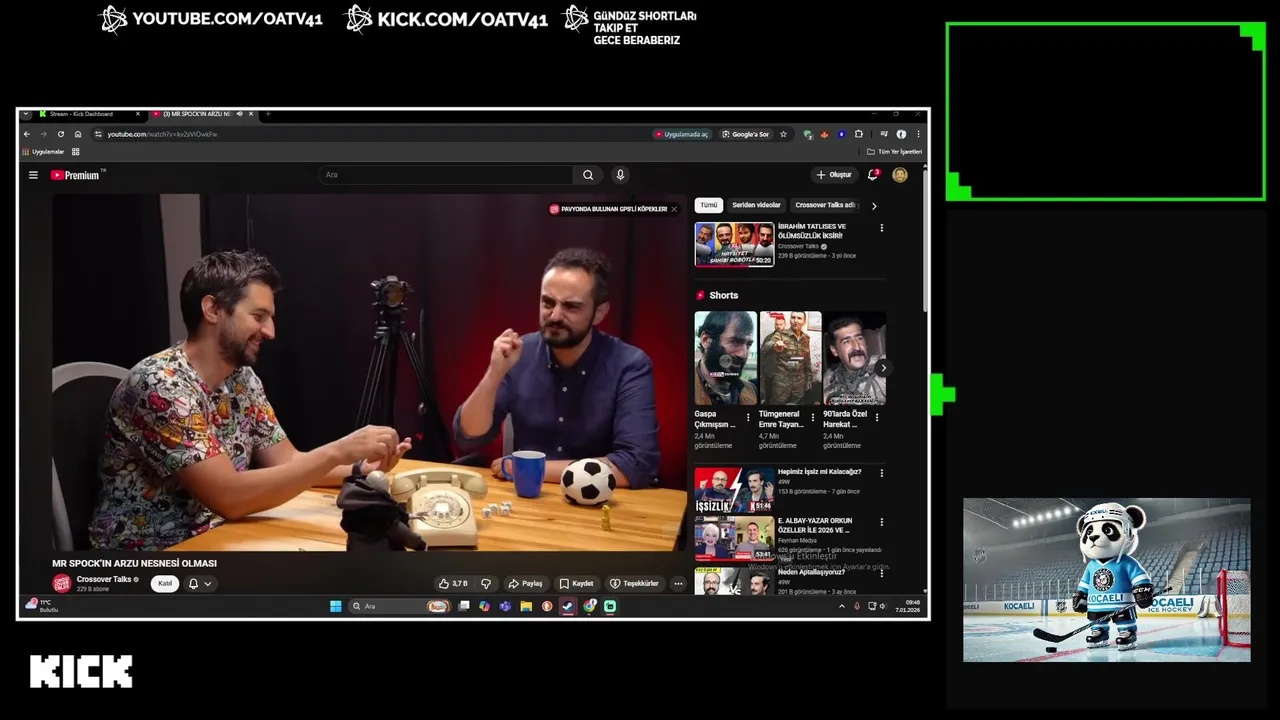Reload the page in Chrome
This screenshot has width=1280, height=720.
tap(60, 134)
